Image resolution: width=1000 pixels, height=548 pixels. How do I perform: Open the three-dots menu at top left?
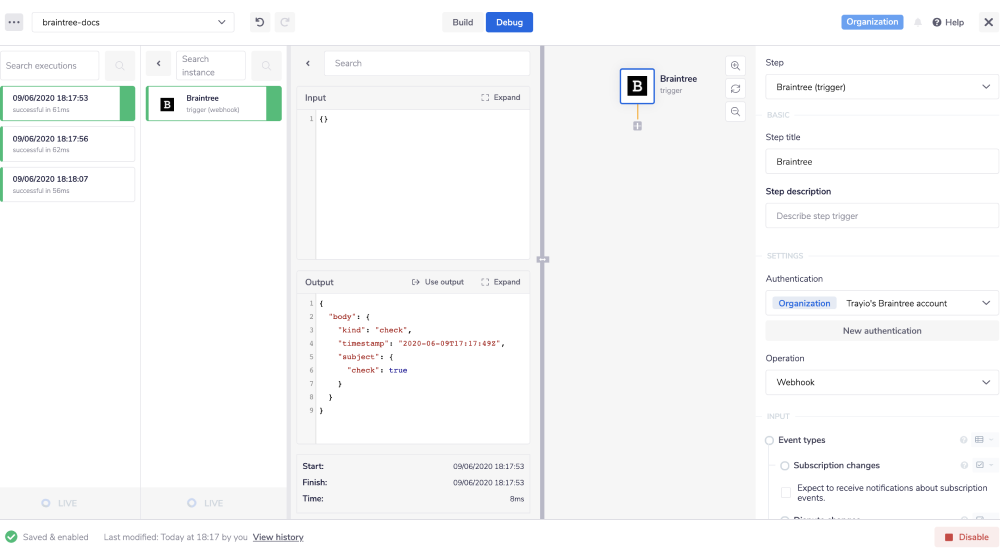tap(14, 22)
